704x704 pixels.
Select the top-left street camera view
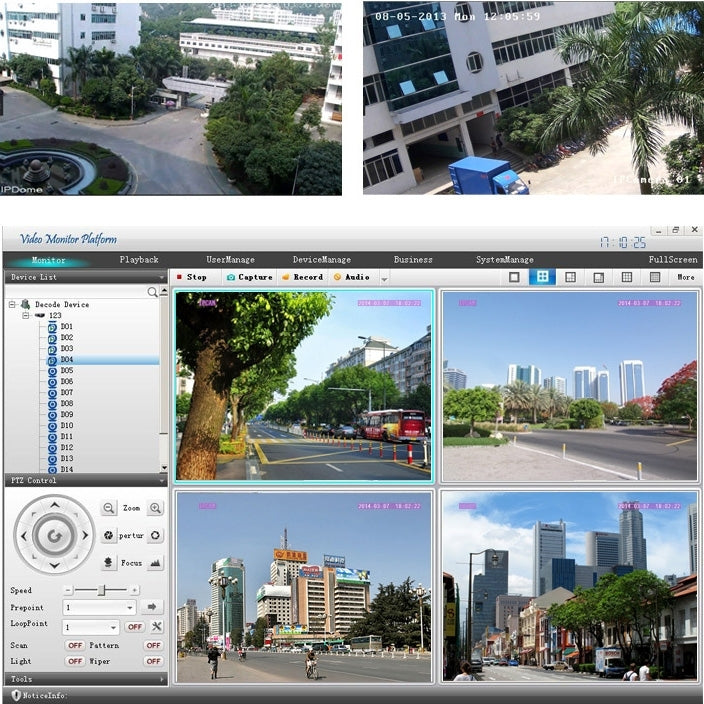(x=304, y=386)
